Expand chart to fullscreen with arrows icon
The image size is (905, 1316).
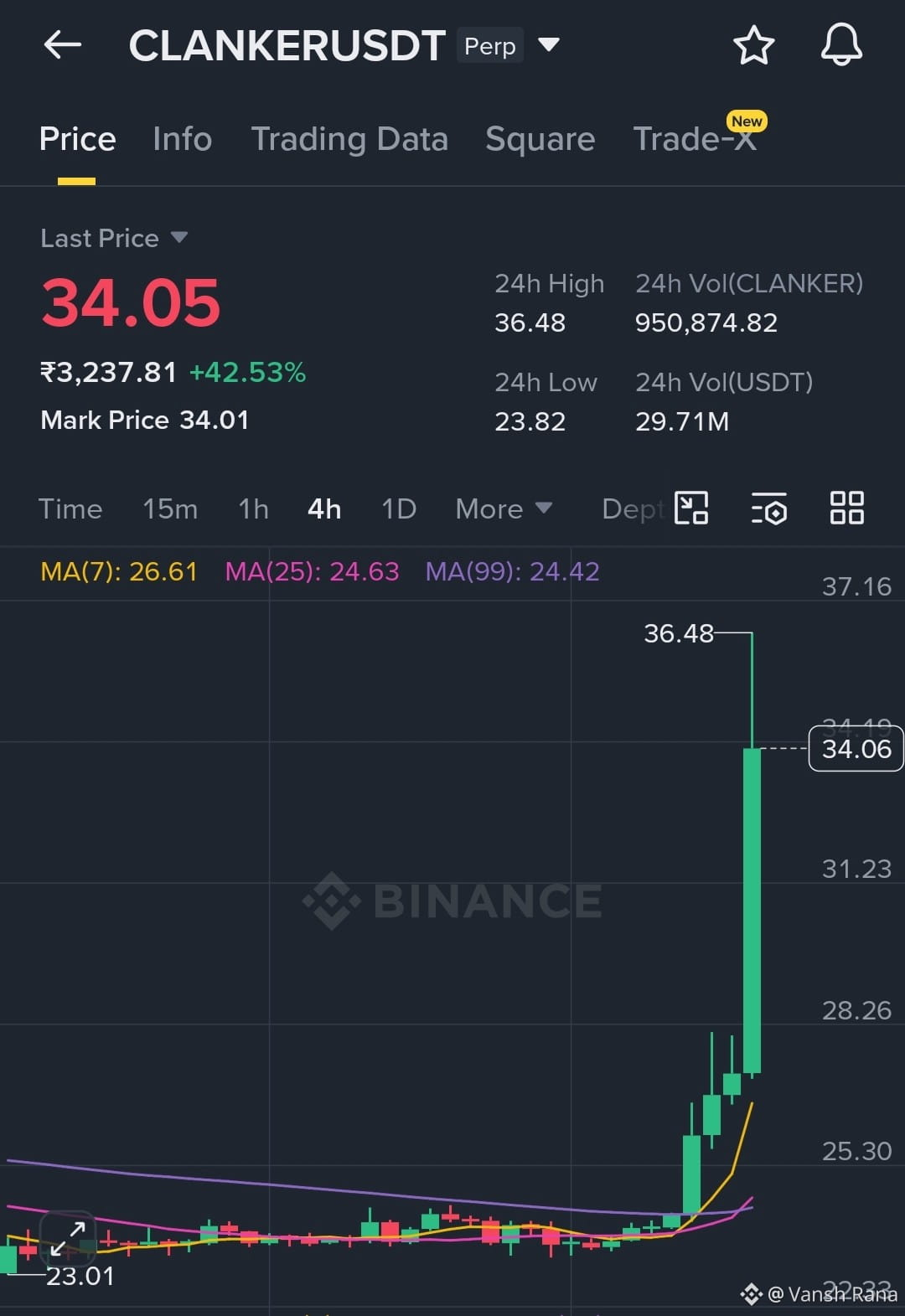click(67, 1238)
